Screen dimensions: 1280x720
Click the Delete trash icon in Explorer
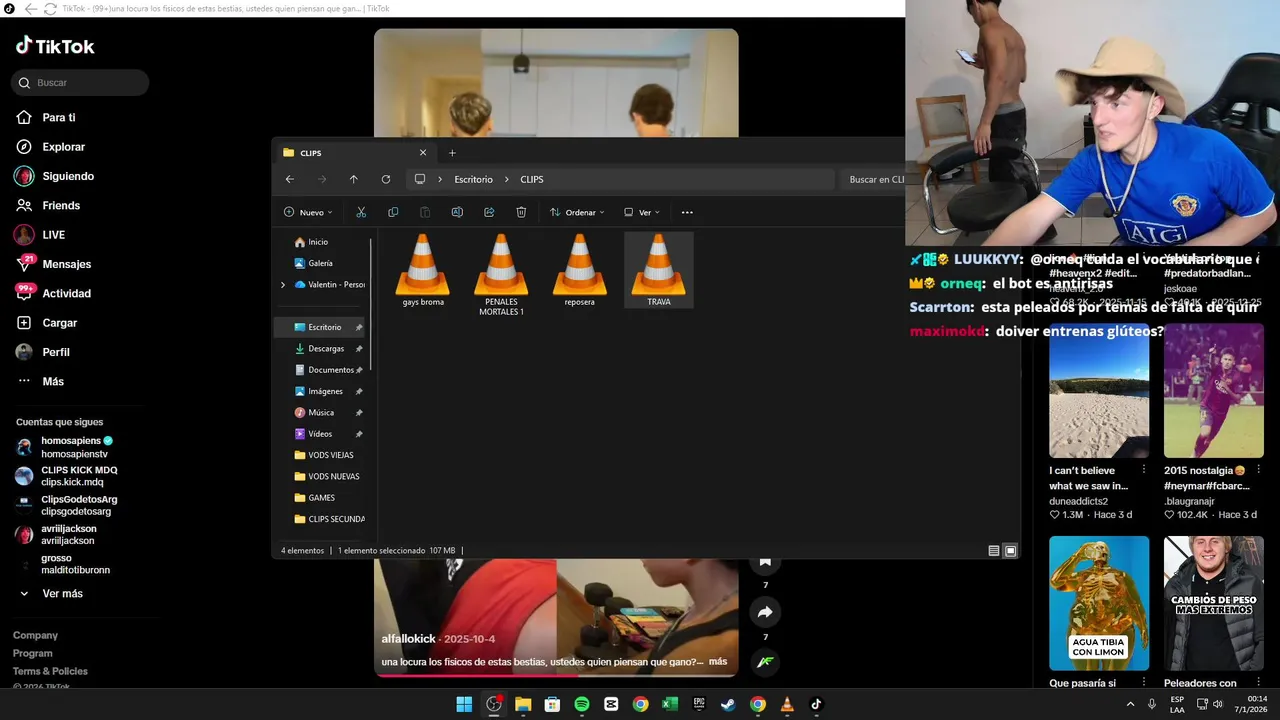521,212
